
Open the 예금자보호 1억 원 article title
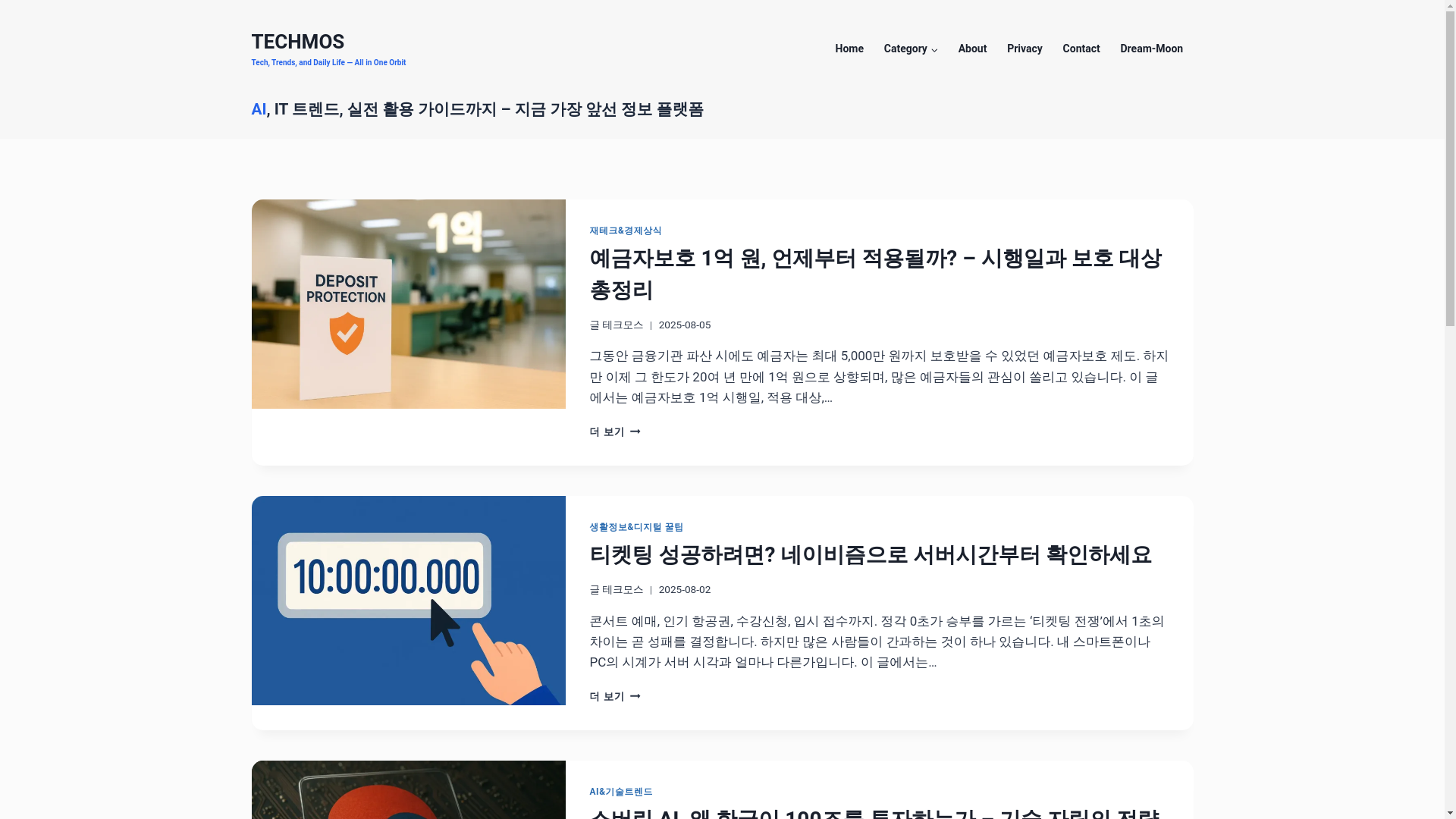click(x=875, y=275)
